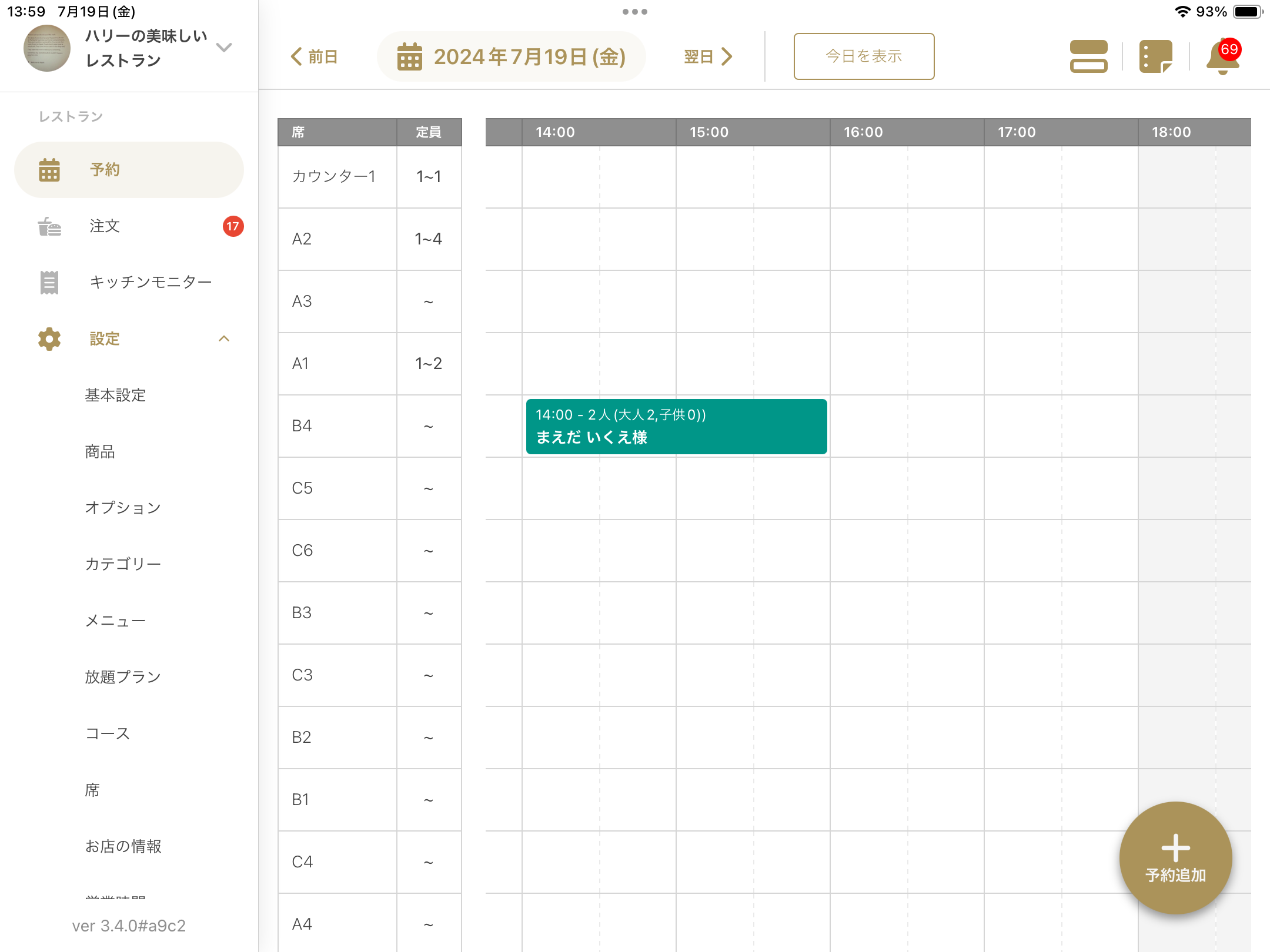Open the 予約 reservations menu item
Viewport: 1270px width, 952px height.
129,170
